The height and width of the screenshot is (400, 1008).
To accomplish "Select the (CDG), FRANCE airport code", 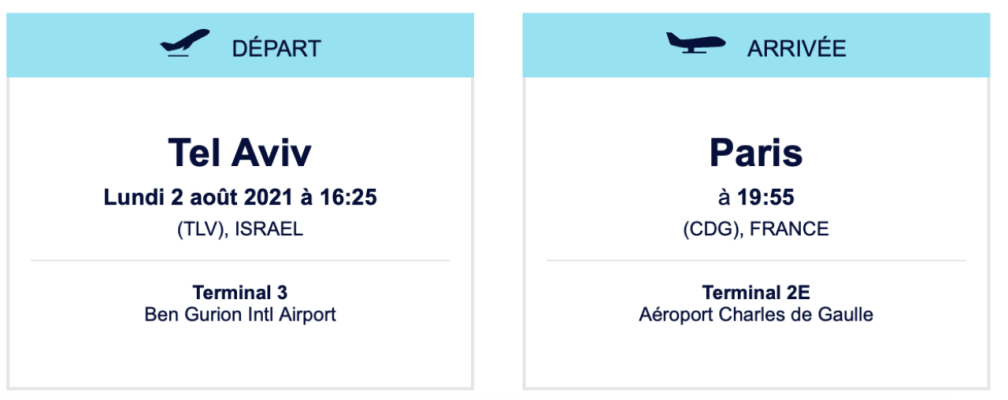I will [x=756, y=229].
